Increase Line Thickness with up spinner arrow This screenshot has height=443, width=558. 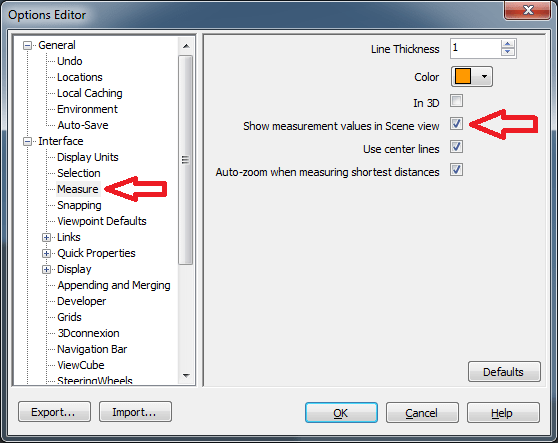[507, 44]
